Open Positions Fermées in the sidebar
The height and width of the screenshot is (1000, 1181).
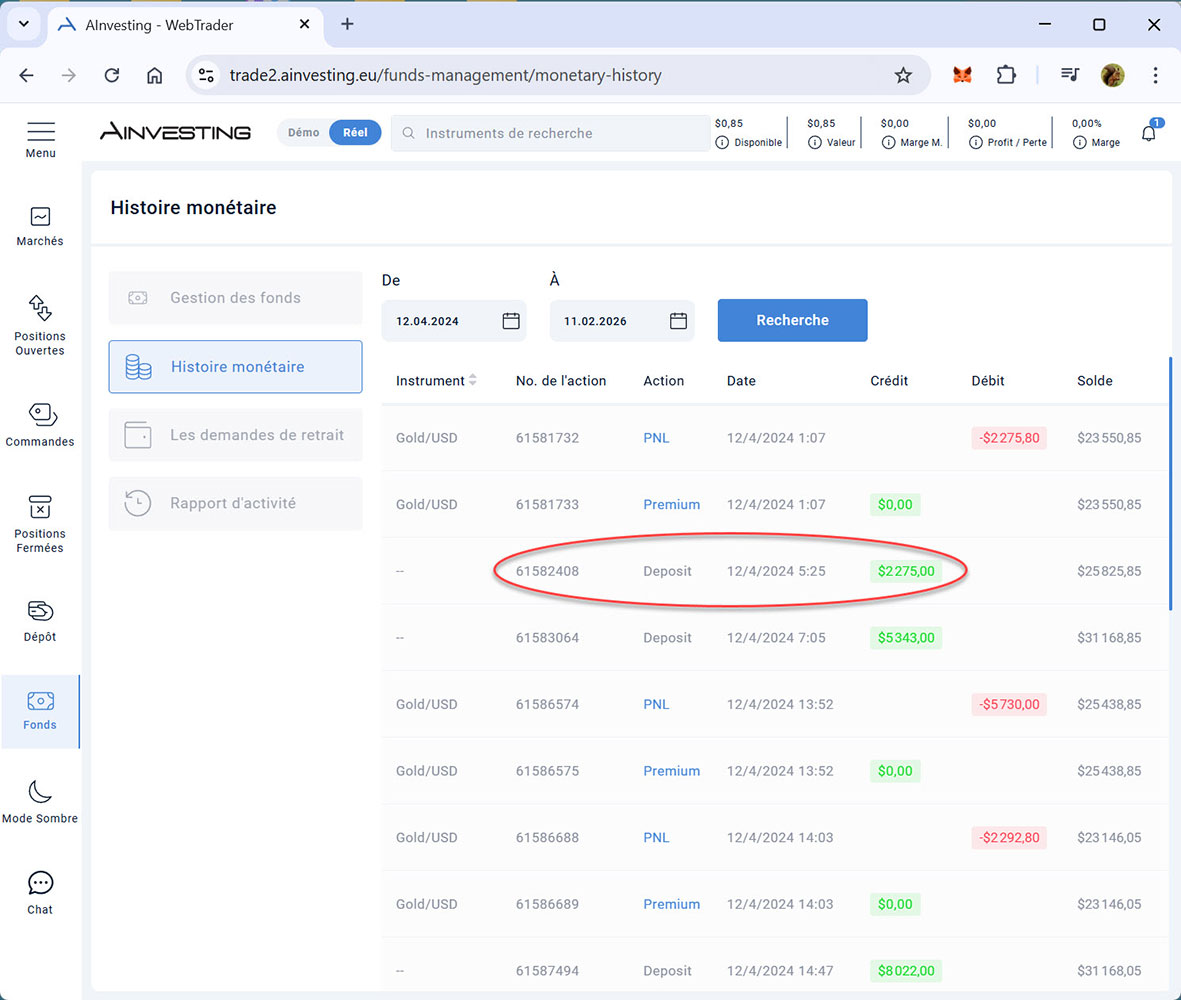tap(40, 507)
